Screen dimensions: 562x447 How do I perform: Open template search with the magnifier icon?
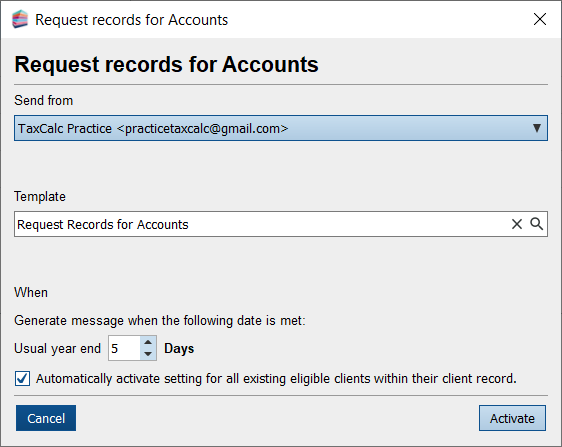537,224
